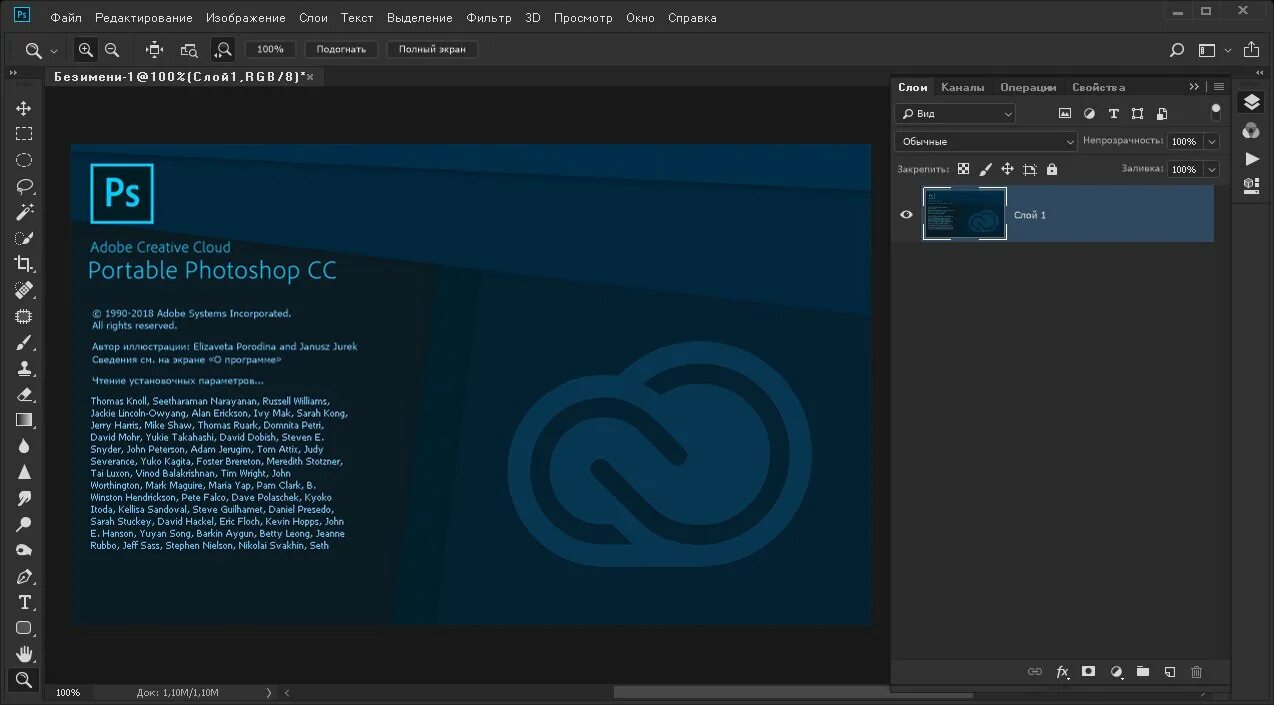This screenshot has width=1274, height=705.
Task: Open the Layers panel menu
Action: click(1218, 87)
